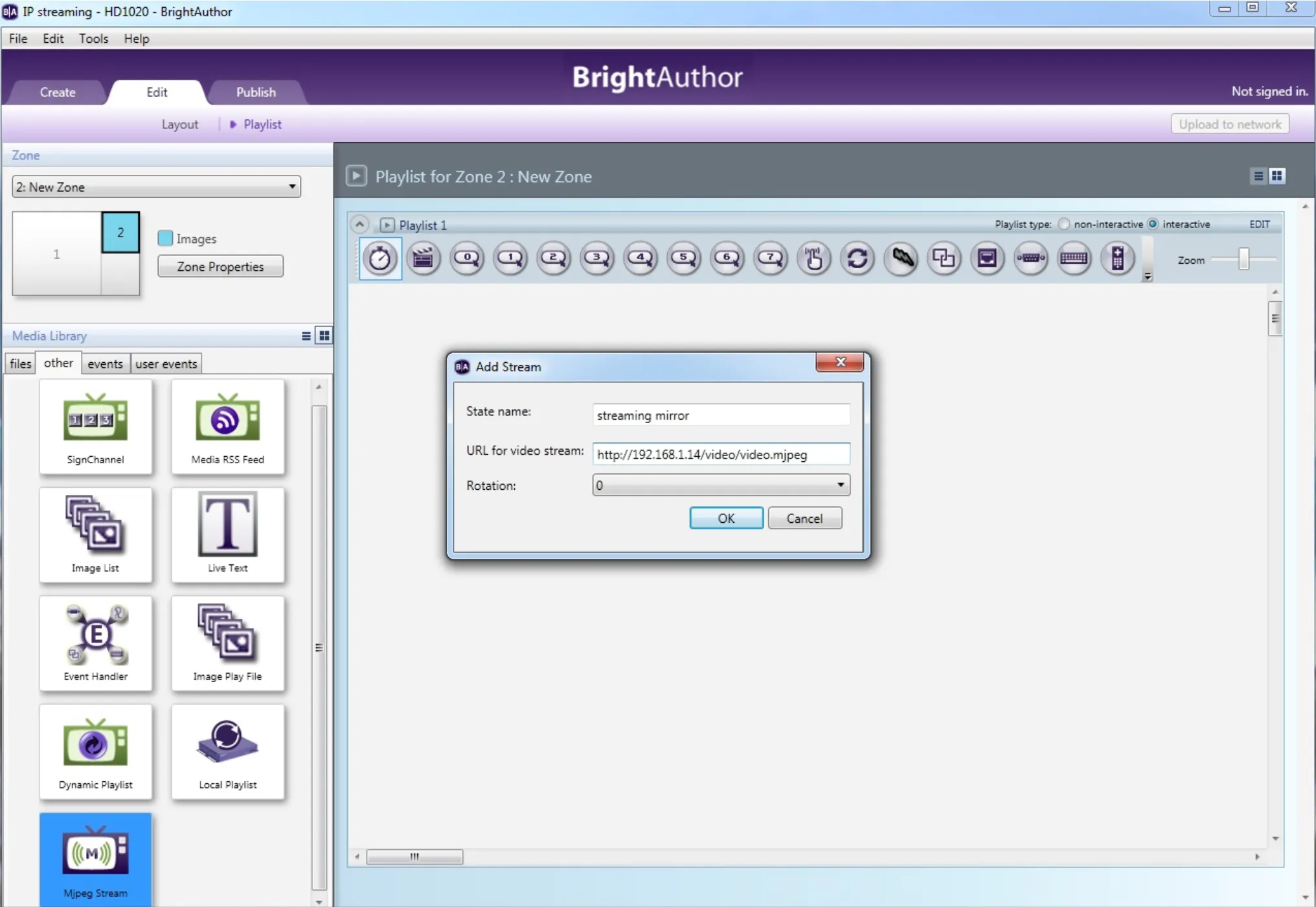1316x907 pixels.
Task: Open the File menu
Action: pos(18,38)
